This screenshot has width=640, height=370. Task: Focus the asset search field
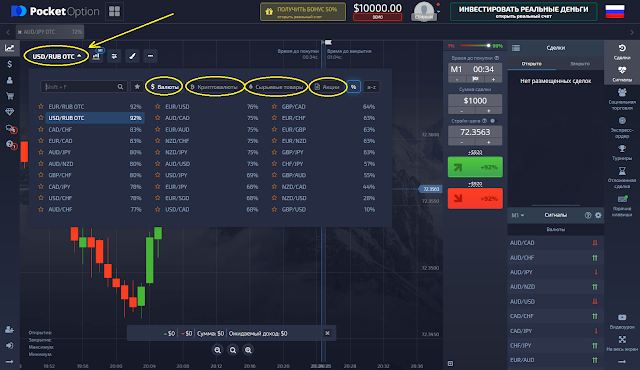tap(83, 86)
